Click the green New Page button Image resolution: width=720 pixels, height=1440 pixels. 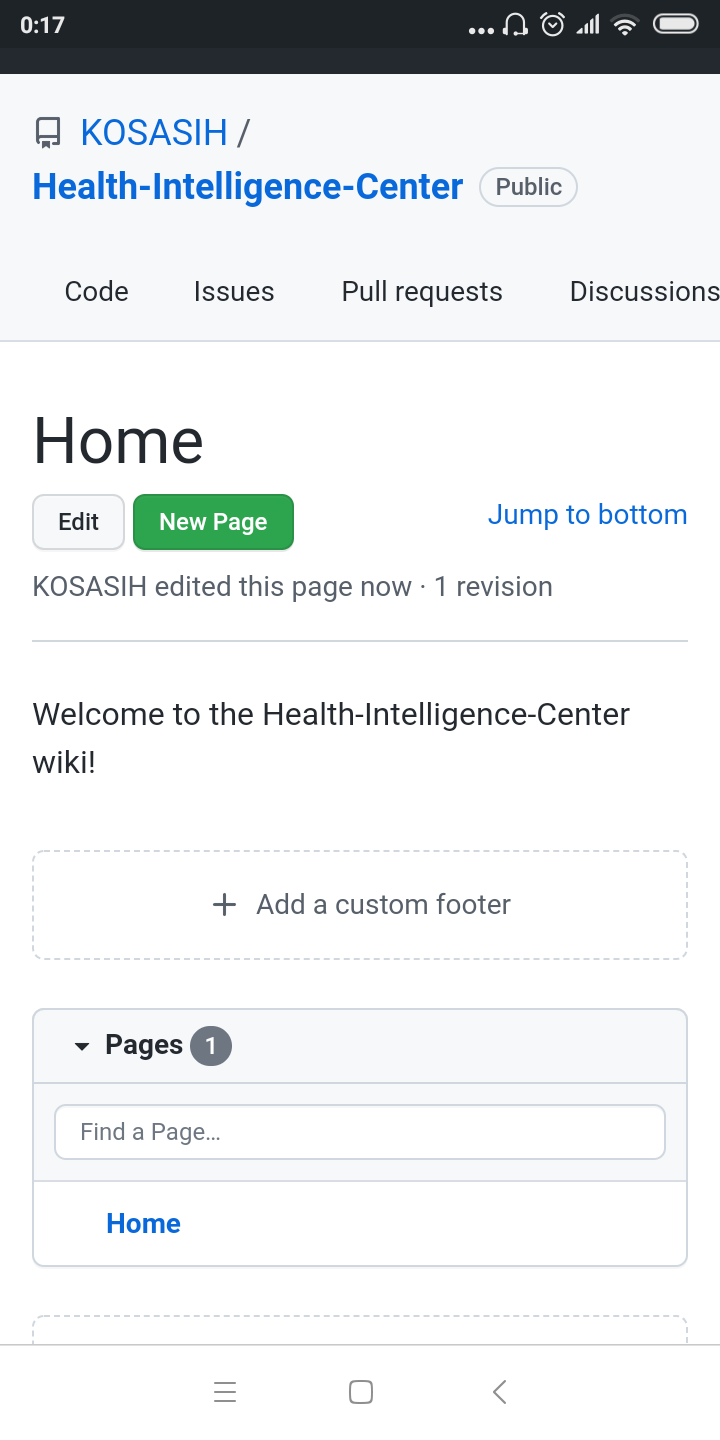(213, 522)
